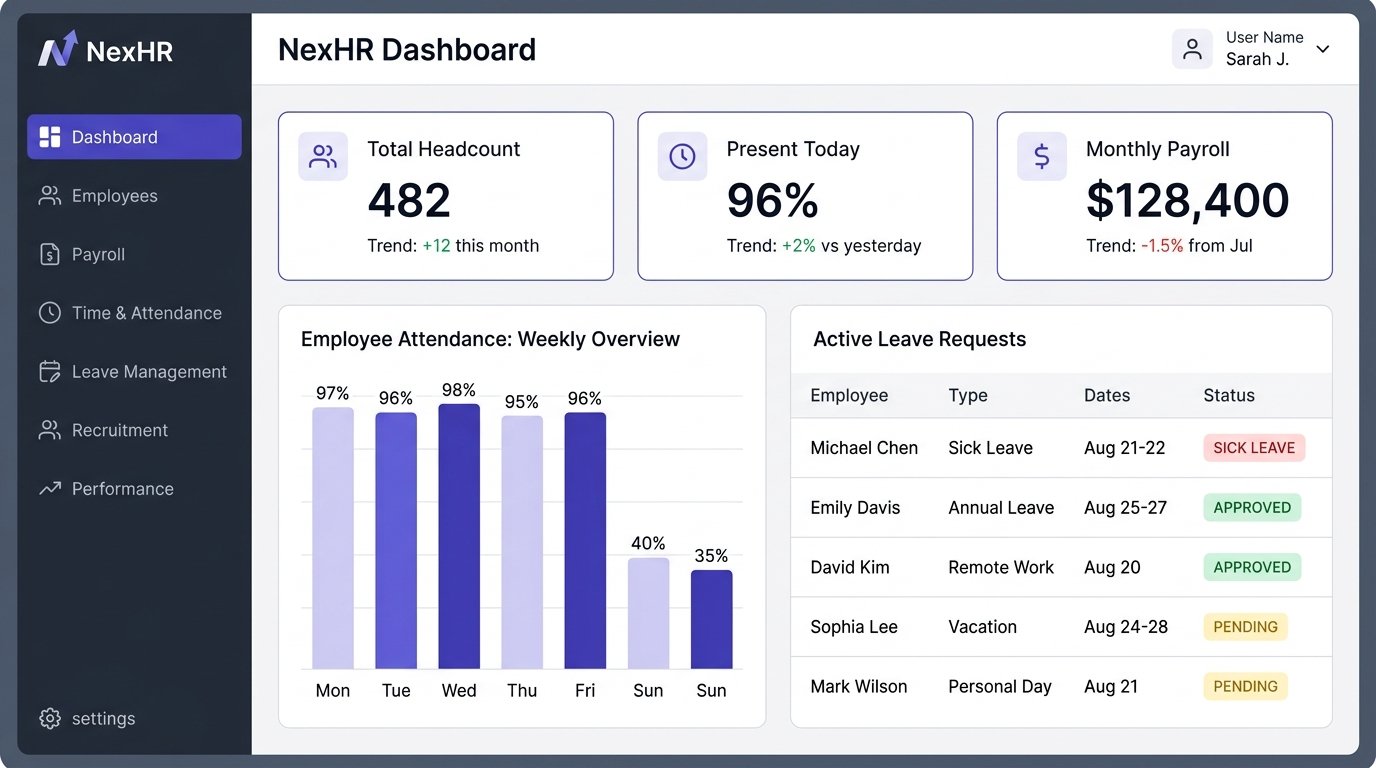Click the Payroll document icon in sidebar
Image resolution: width=1376 pixels, height=768 pixels.
49,254
